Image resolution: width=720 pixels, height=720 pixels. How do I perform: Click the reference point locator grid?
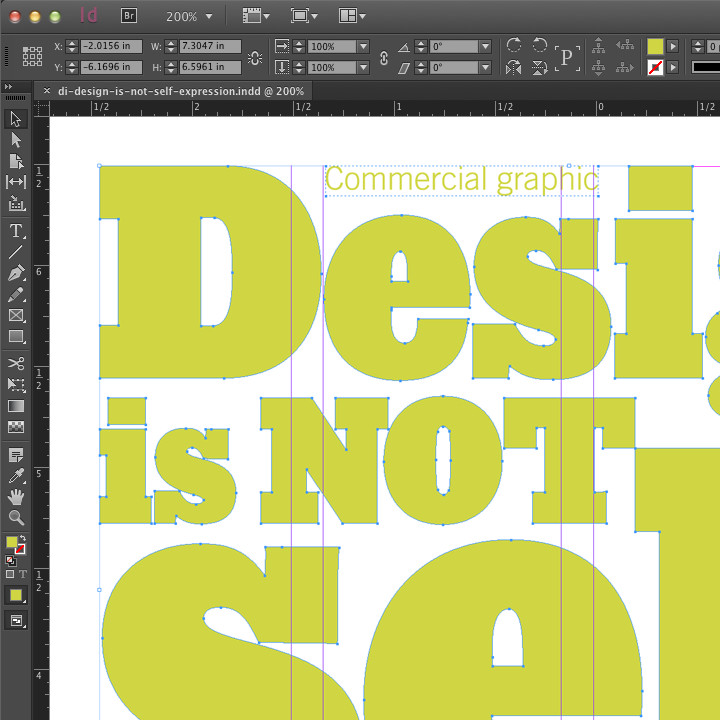(32, 56)
